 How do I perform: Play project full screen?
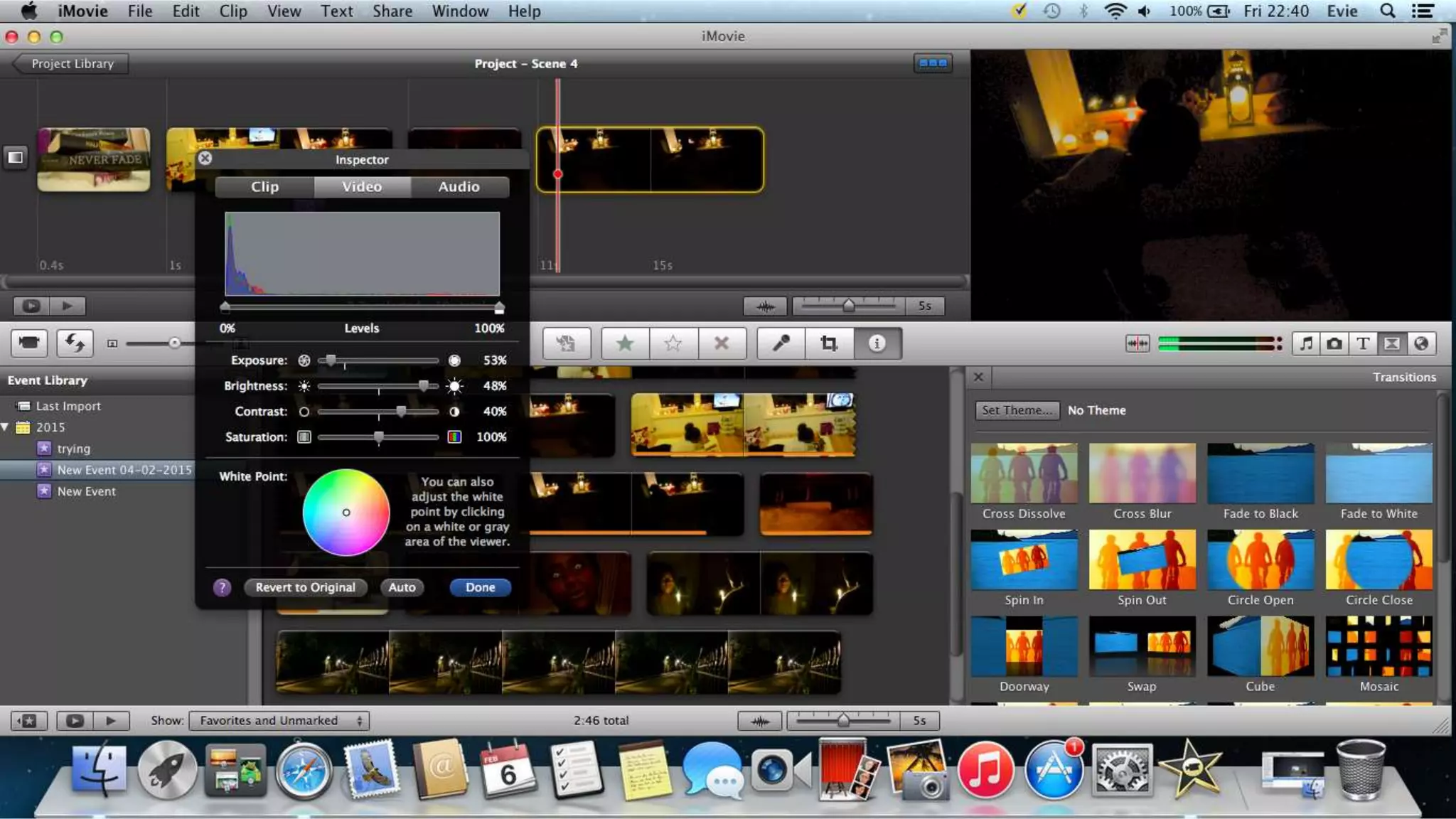click(x=31, y=306)
